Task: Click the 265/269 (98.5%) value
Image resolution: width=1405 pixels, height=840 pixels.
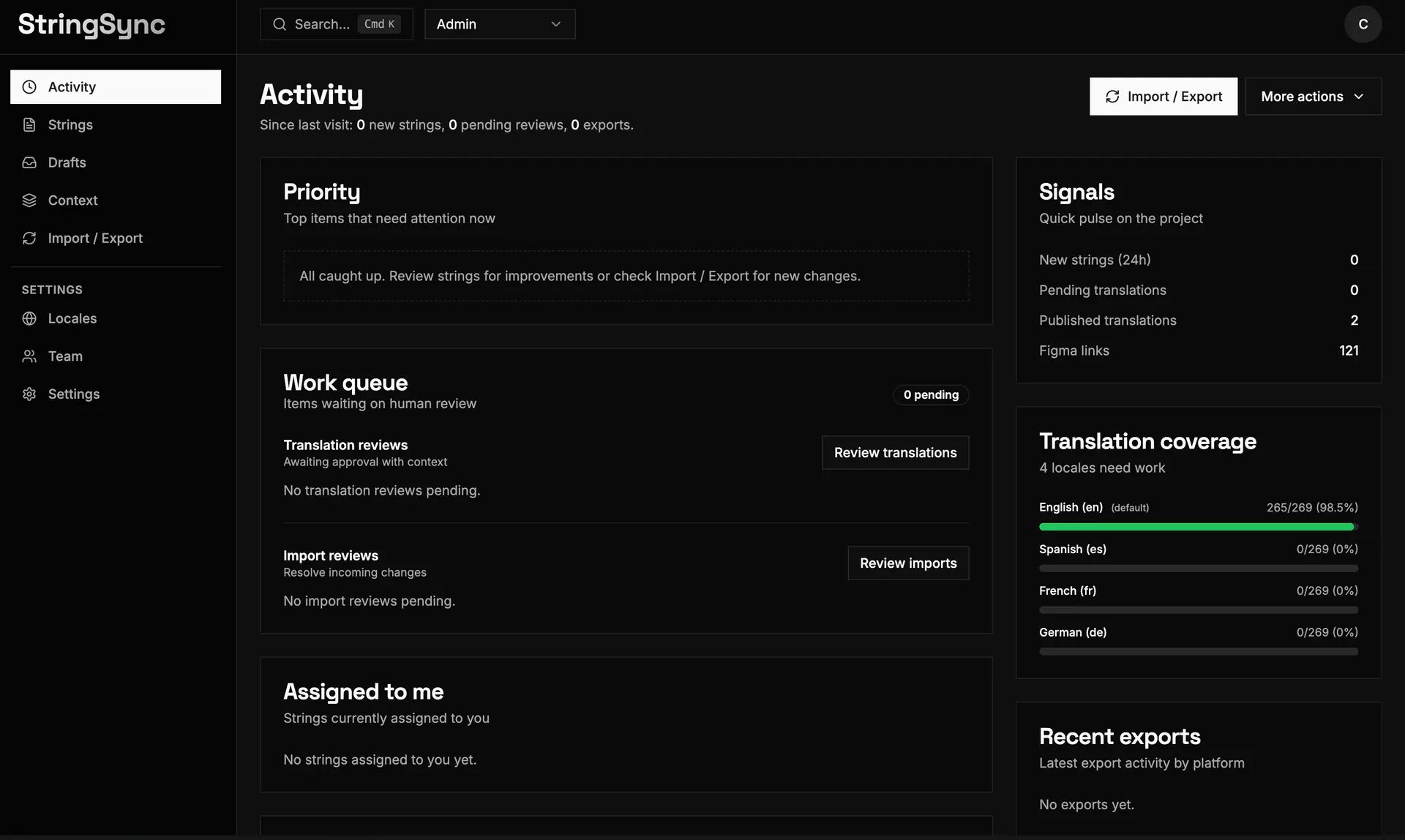Action: click(1312, 508)
